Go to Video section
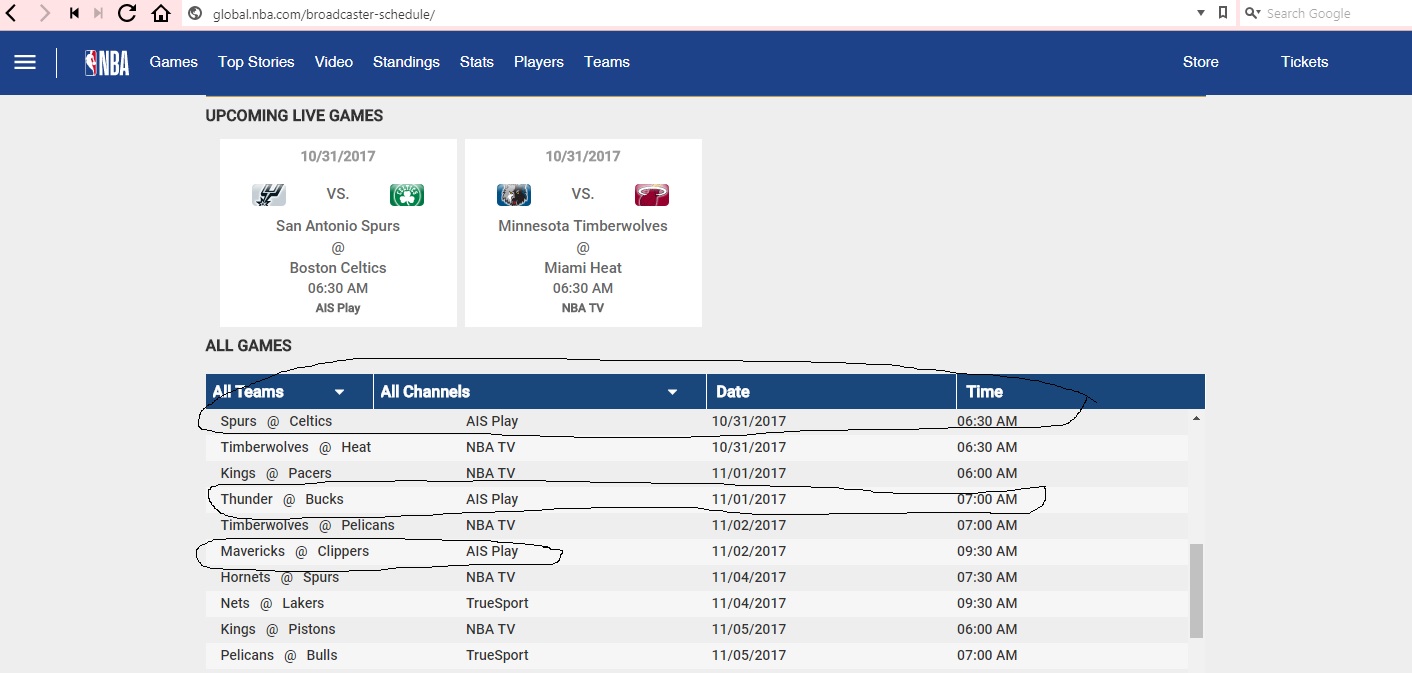1412x673 pixels. 334,62
